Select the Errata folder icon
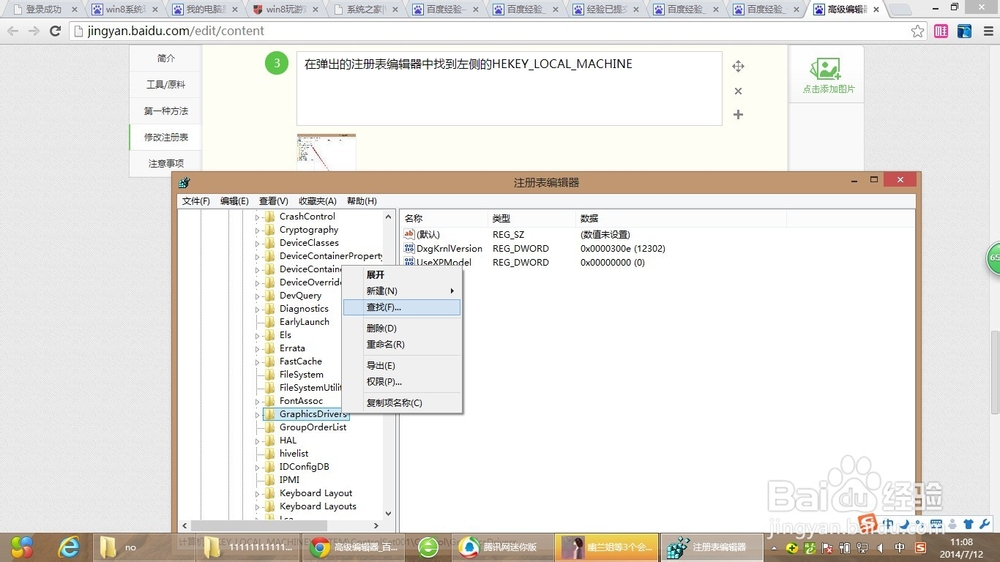1000x562 pixels. point(270,348)
